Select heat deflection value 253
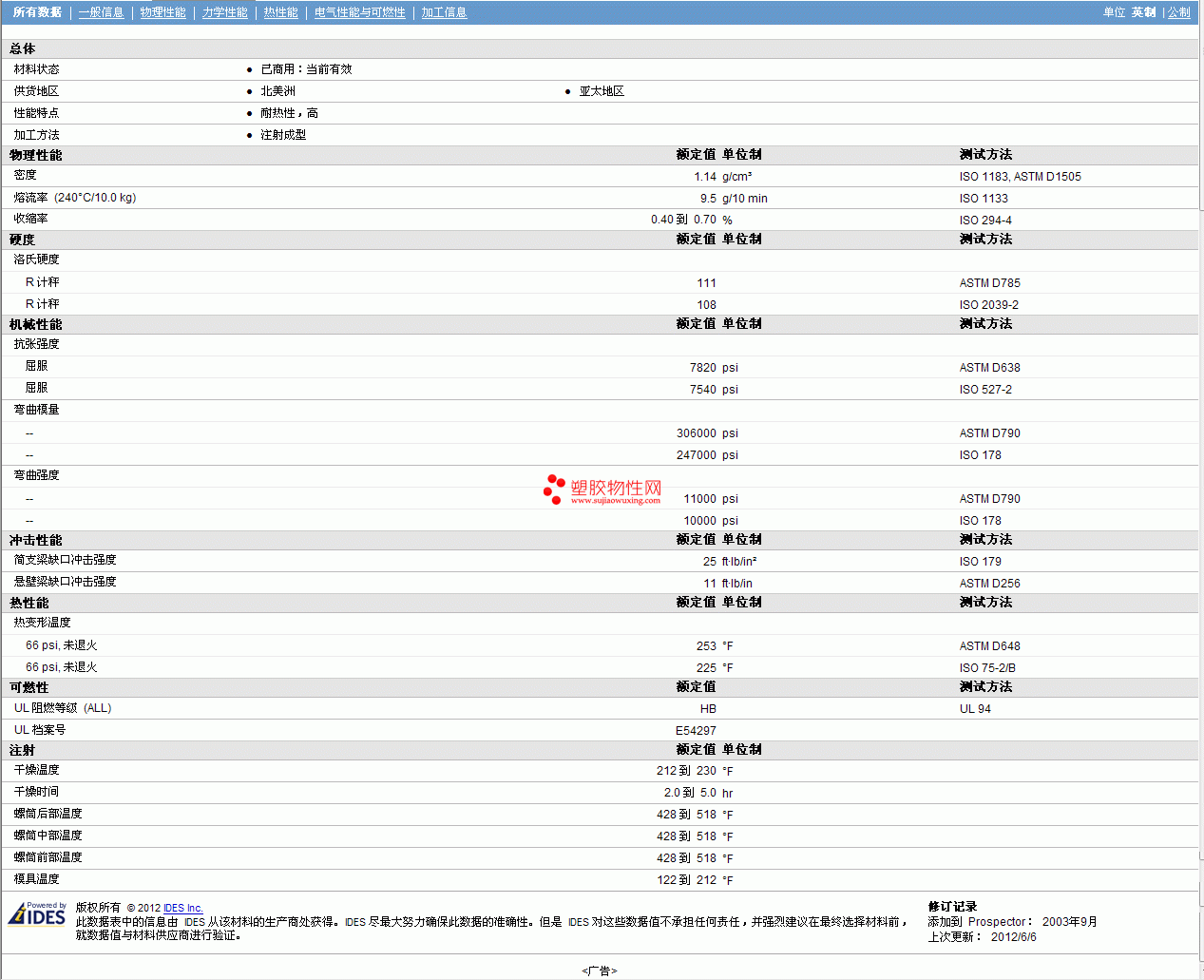The image size is (1204, 980). pyautogui.click(x=706, y=646)
